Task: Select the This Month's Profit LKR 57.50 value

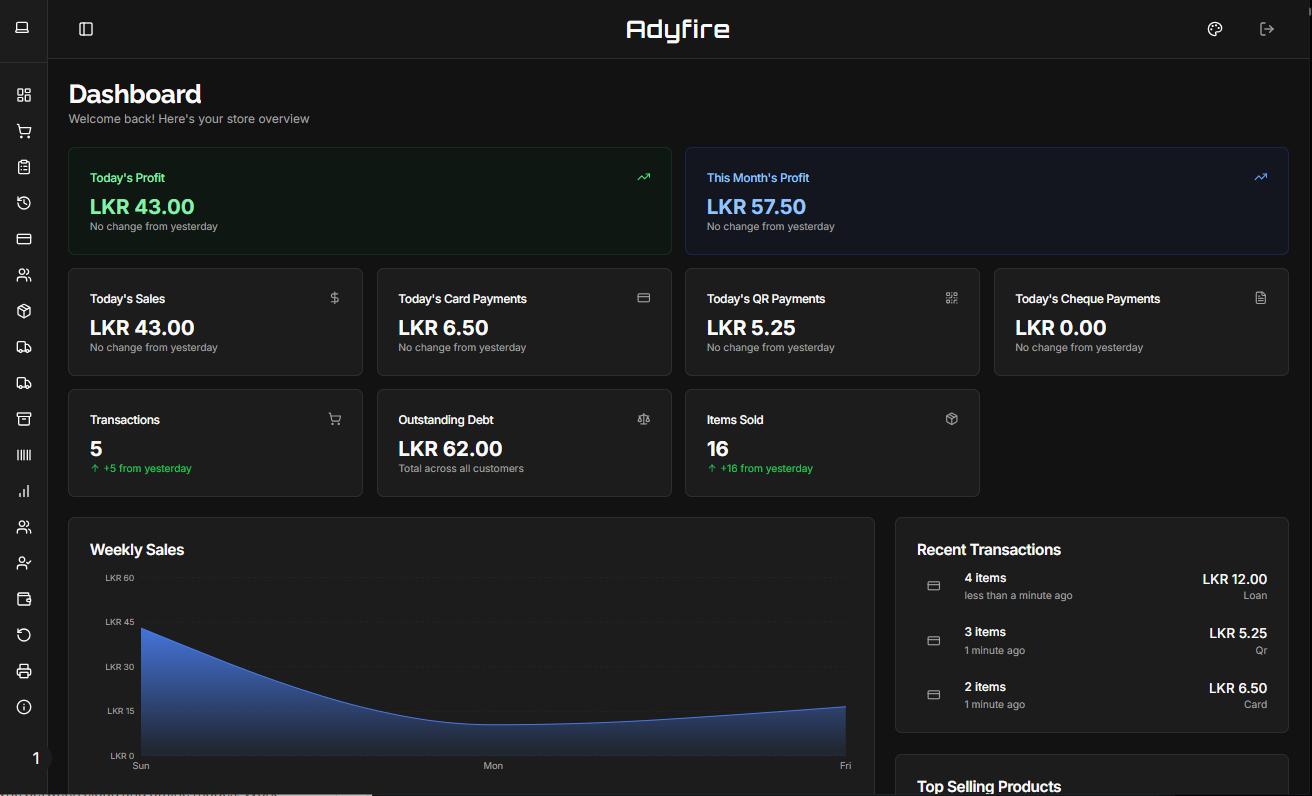Action: click(x=756, y=207)
